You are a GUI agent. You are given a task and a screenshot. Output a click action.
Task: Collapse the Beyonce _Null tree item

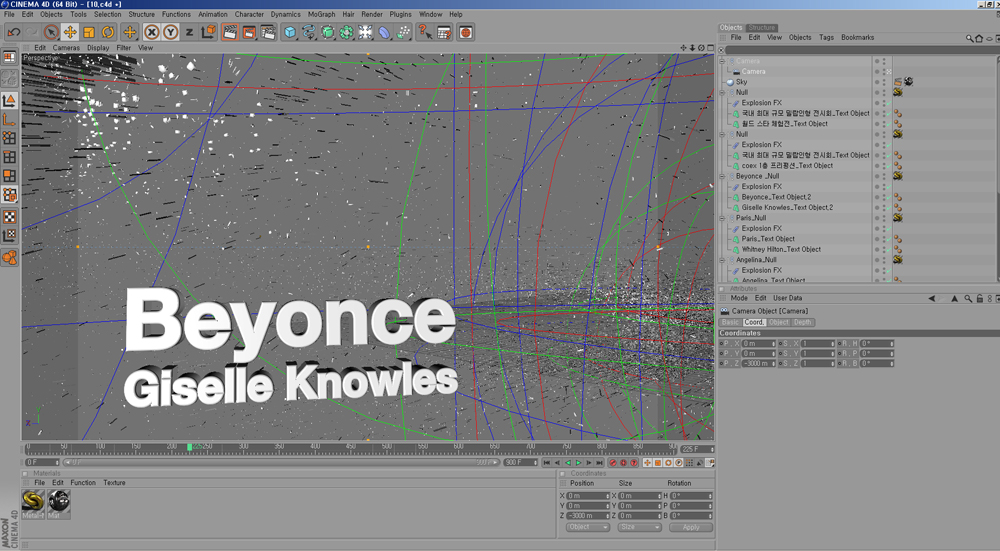coord(723,176)
